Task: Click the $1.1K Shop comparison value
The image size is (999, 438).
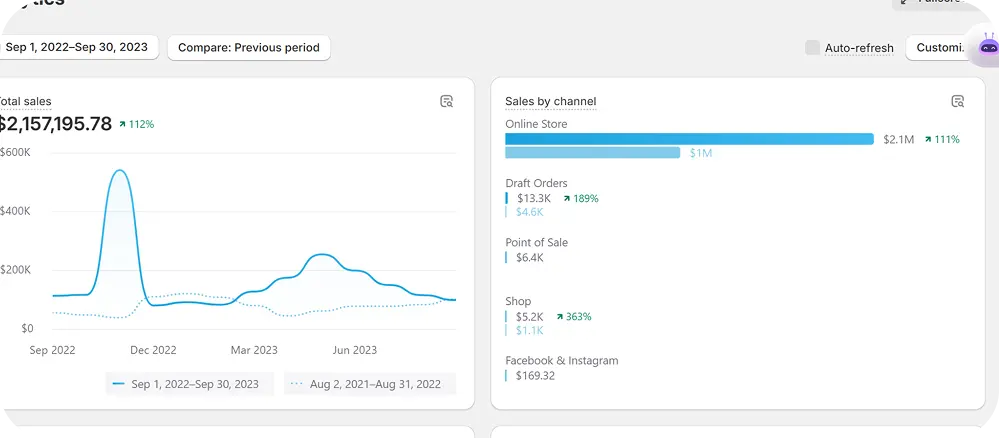Action: point(529,330)
